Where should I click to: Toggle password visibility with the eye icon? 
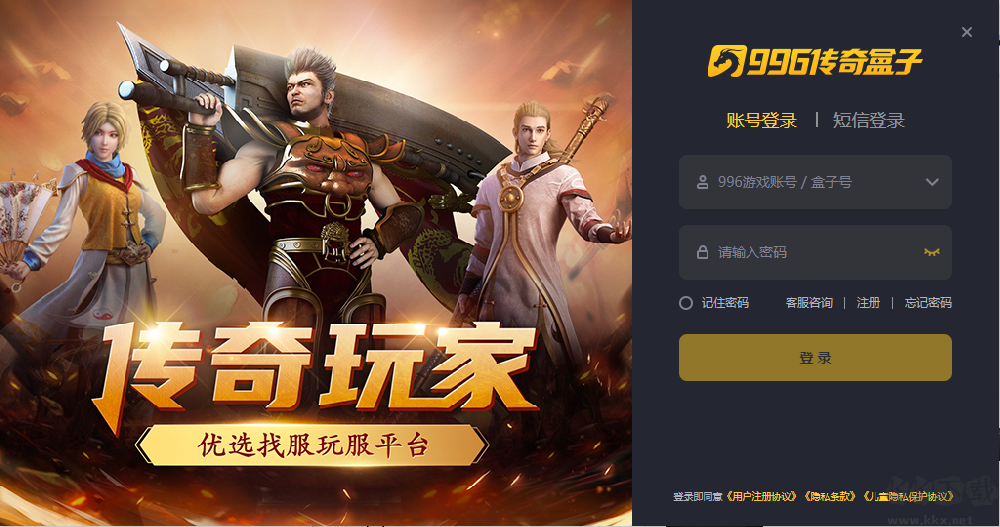pos(932,252)
